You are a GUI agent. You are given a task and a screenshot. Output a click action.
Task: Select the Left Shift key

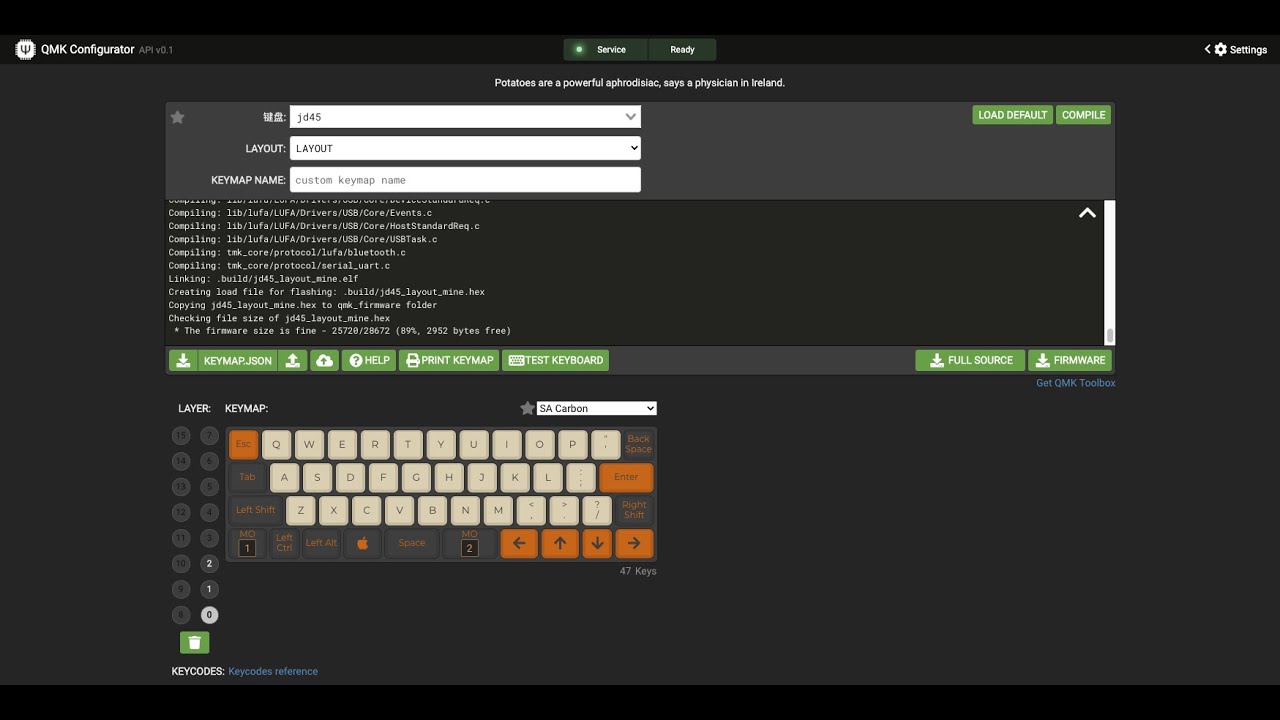[x=255, y=510]
